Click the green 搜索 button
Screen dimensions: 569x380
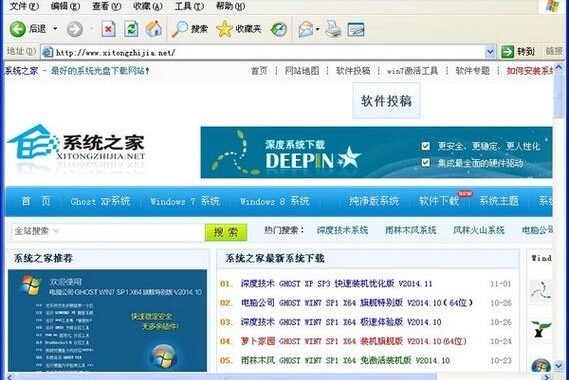(226, 232)
